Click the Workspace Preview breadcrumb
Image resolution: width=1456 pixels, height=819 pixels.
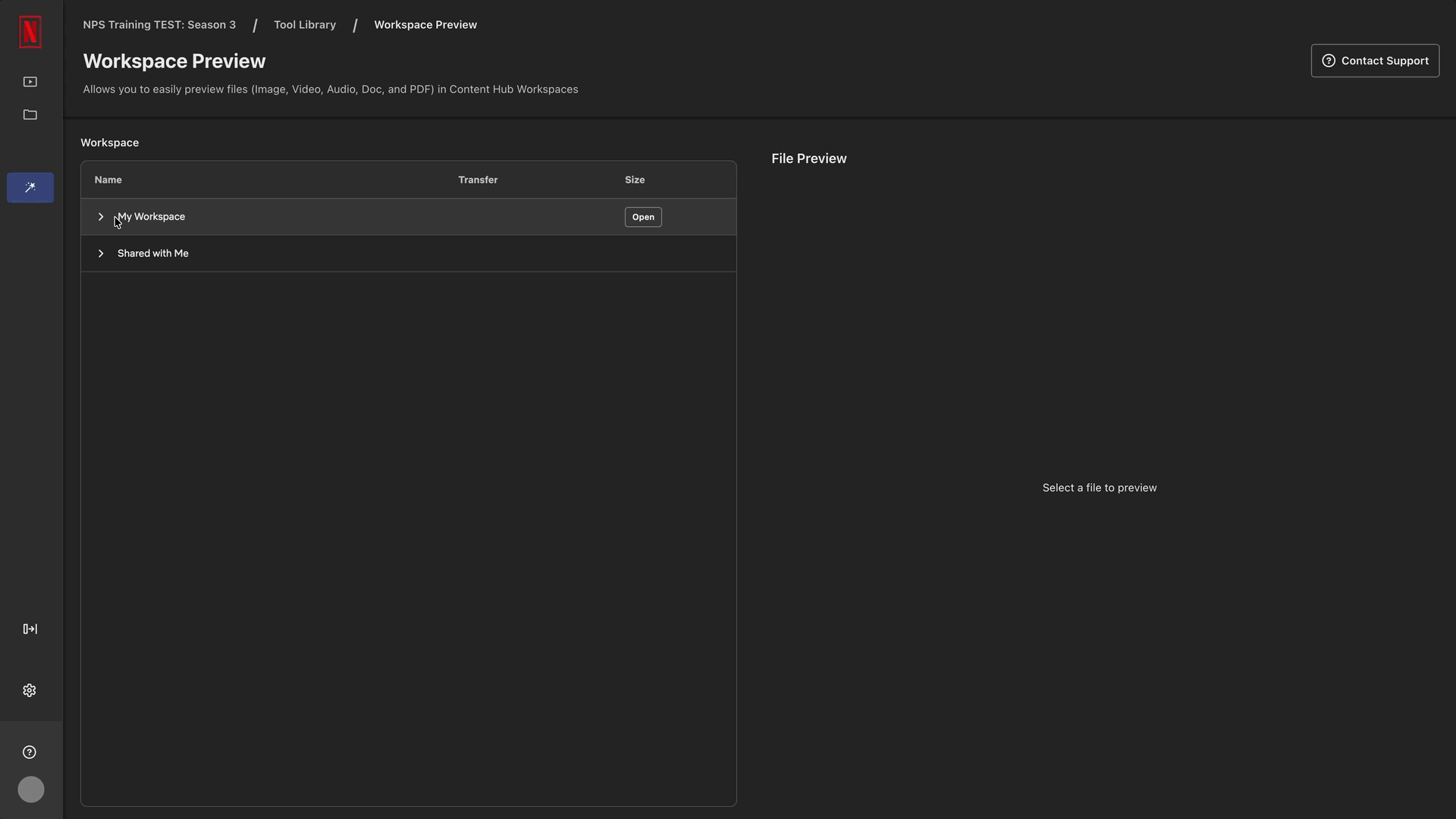[425, 24]
